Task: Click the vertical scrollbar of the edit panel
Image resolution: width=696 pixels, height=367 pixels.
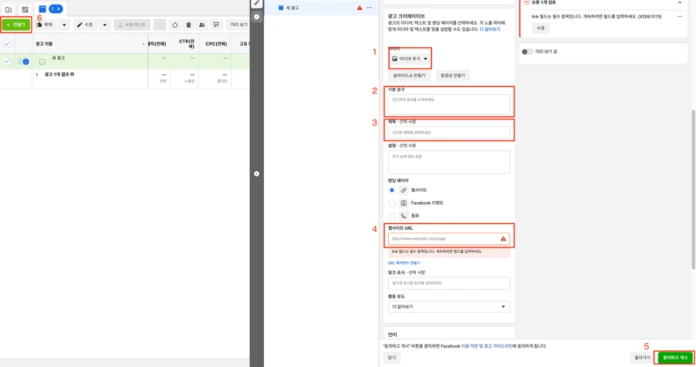Action: pyautogui.click(x=693, y=189)
